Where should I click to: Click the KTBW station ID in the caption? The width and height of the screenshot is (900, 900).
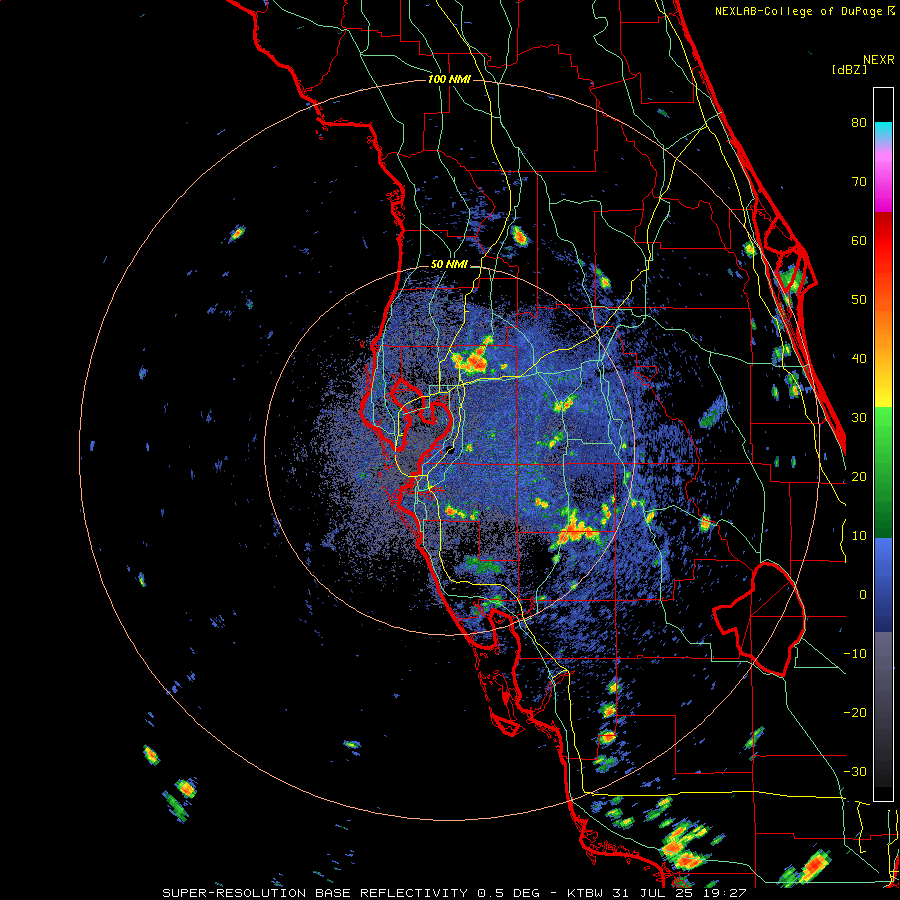pos(583,893)
